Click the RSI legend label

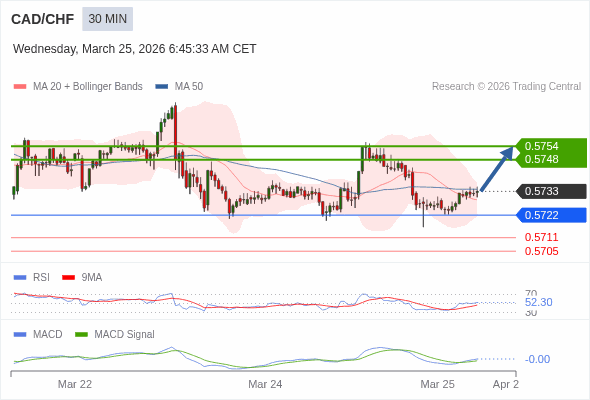click(x=41, y=278)
